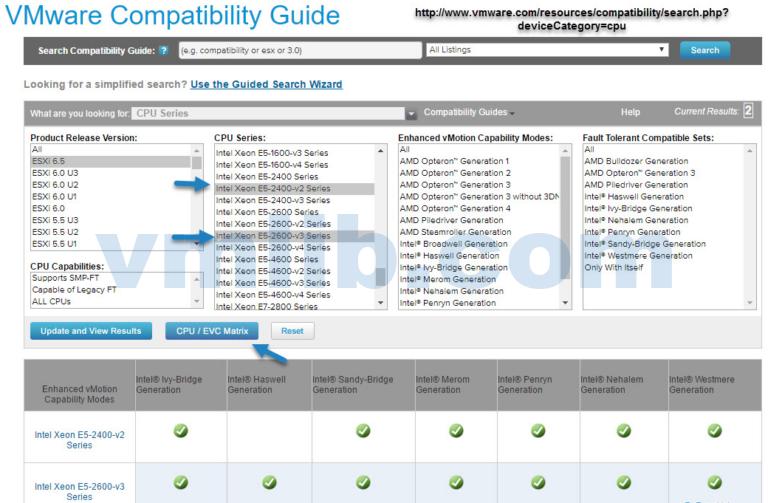Screen dimensions: 768x503
Task: Open the Compatibility Guides menu
Action: (469, 113)
